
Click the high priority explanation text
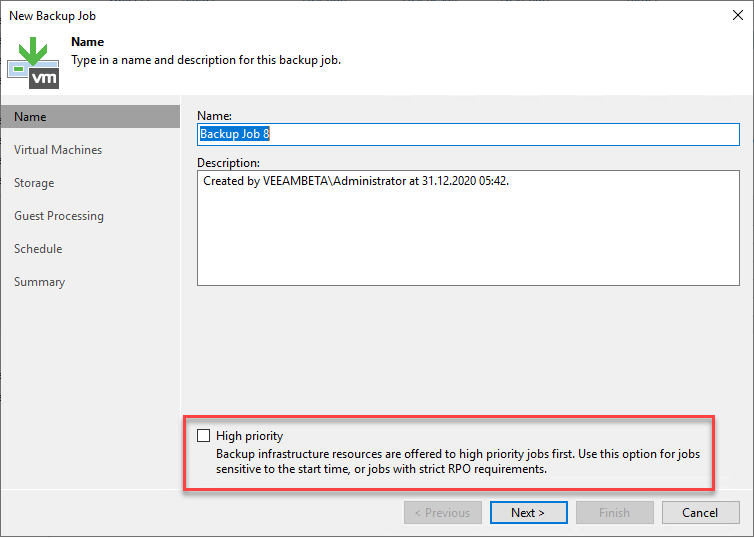tap(458, 462)
